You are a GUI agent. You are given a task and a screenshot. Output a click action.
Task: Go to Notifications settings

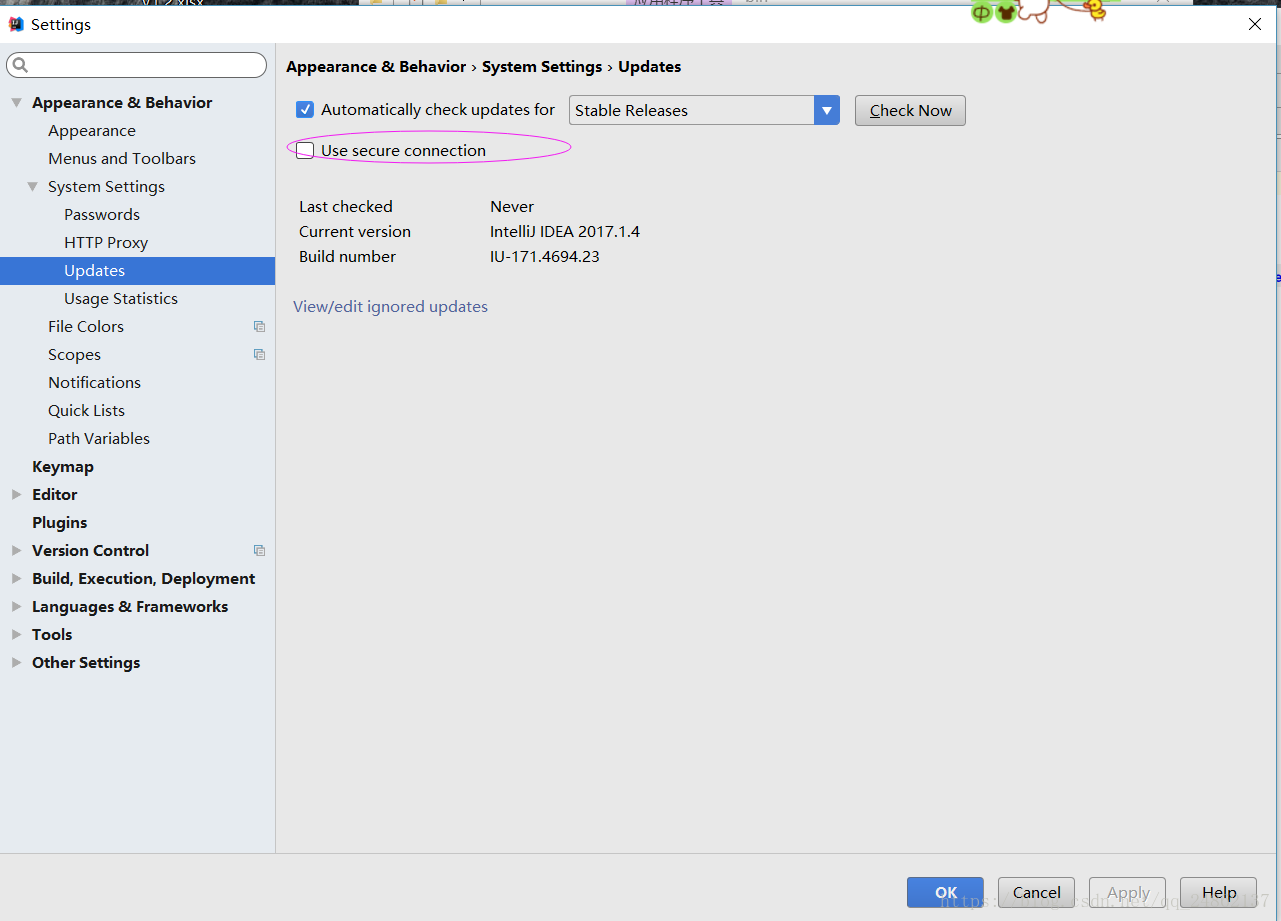(x=94, y=383)
